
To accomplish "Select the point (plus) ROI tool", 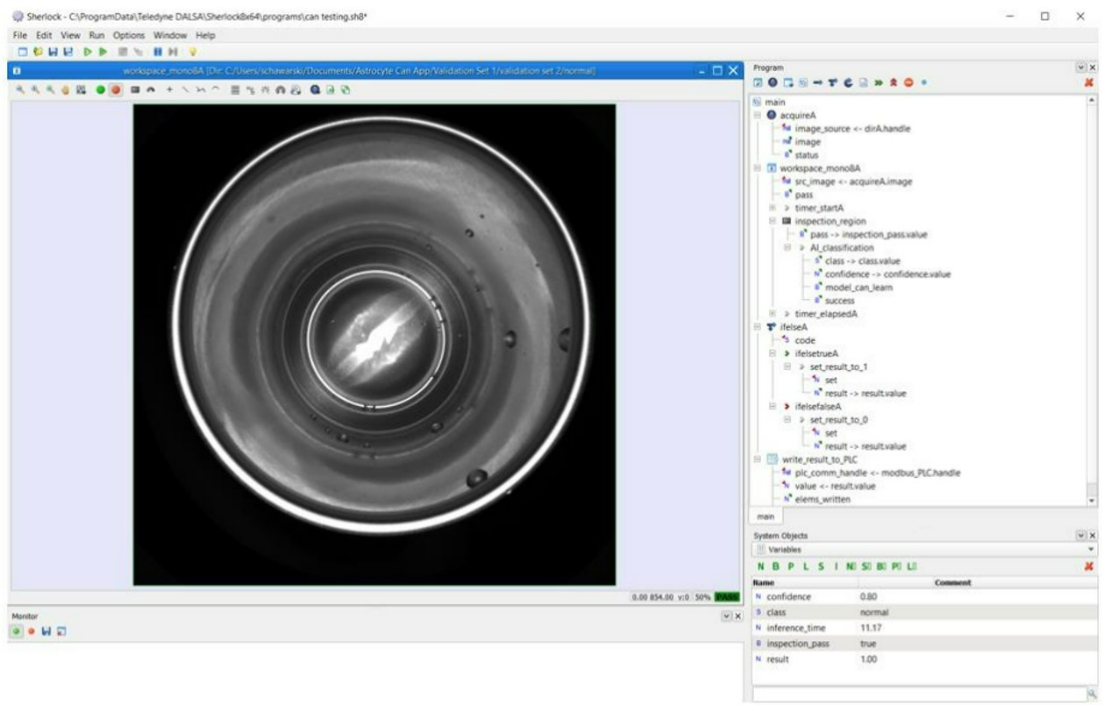I will (169, 90).
